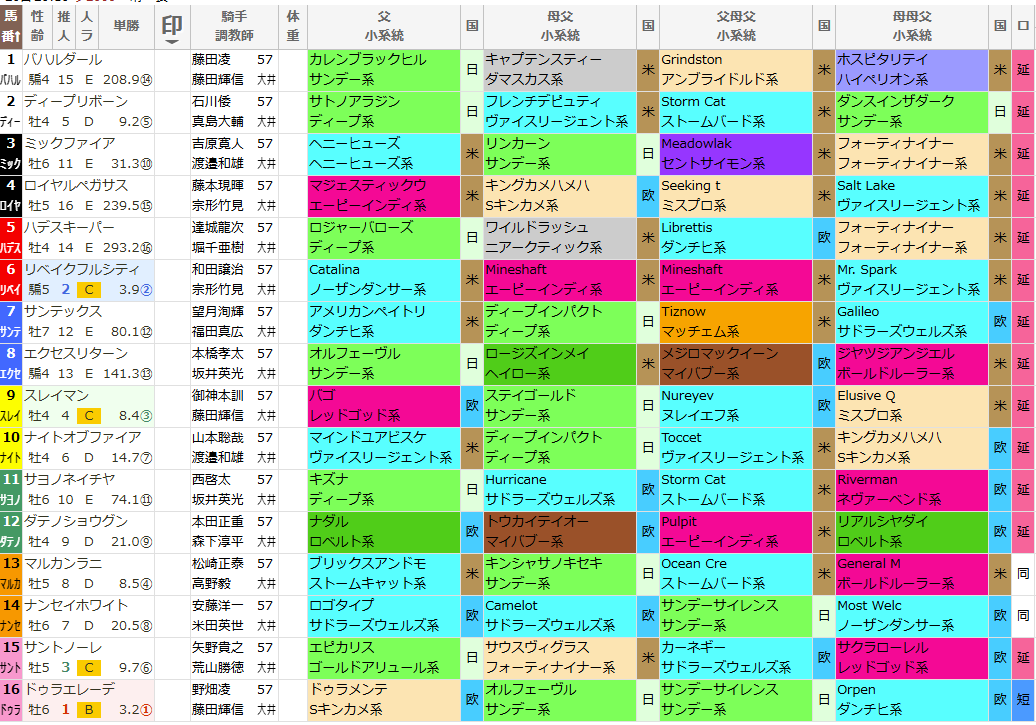Open horse name ダテノショウグン
Viewport: 1036px width, 725px height.
76,521
